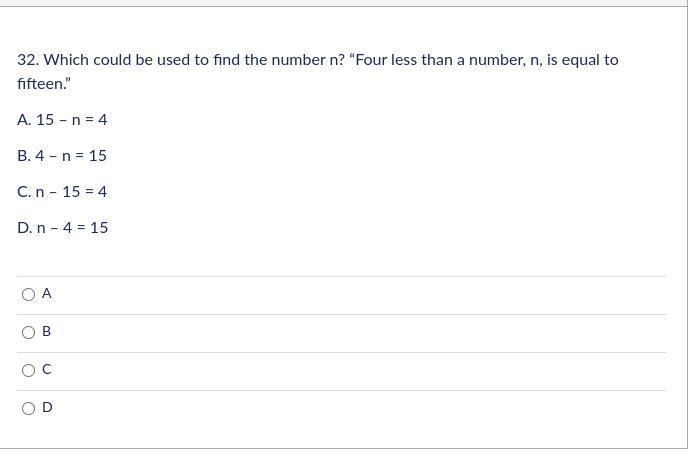Click the equation text 4 – n = 15

(71, 156)
